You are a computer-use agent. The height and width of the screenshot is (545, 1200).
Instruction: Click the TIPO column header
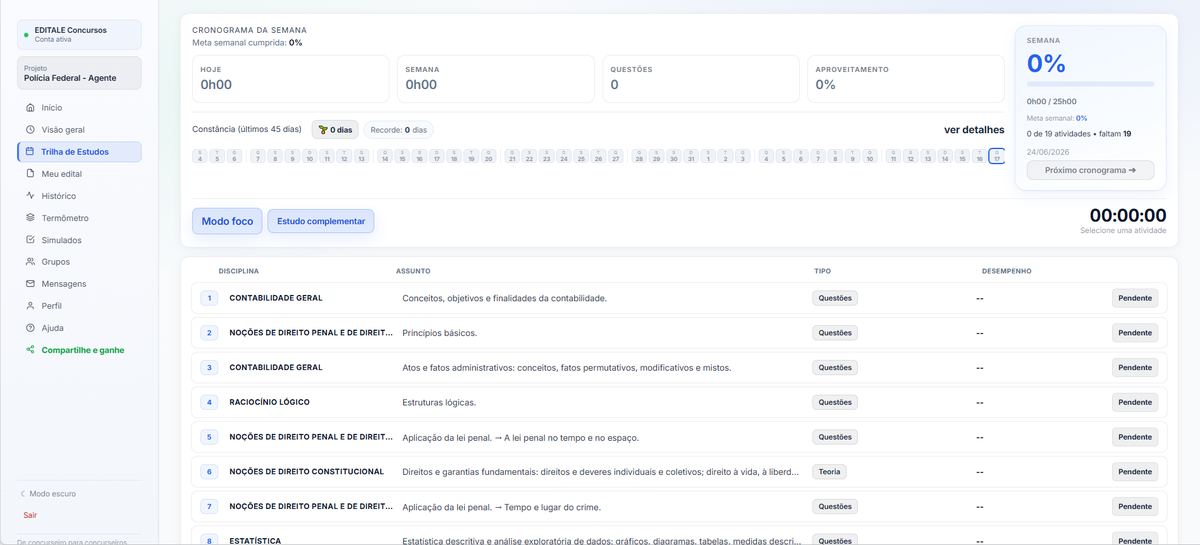[x=822, y=271]
